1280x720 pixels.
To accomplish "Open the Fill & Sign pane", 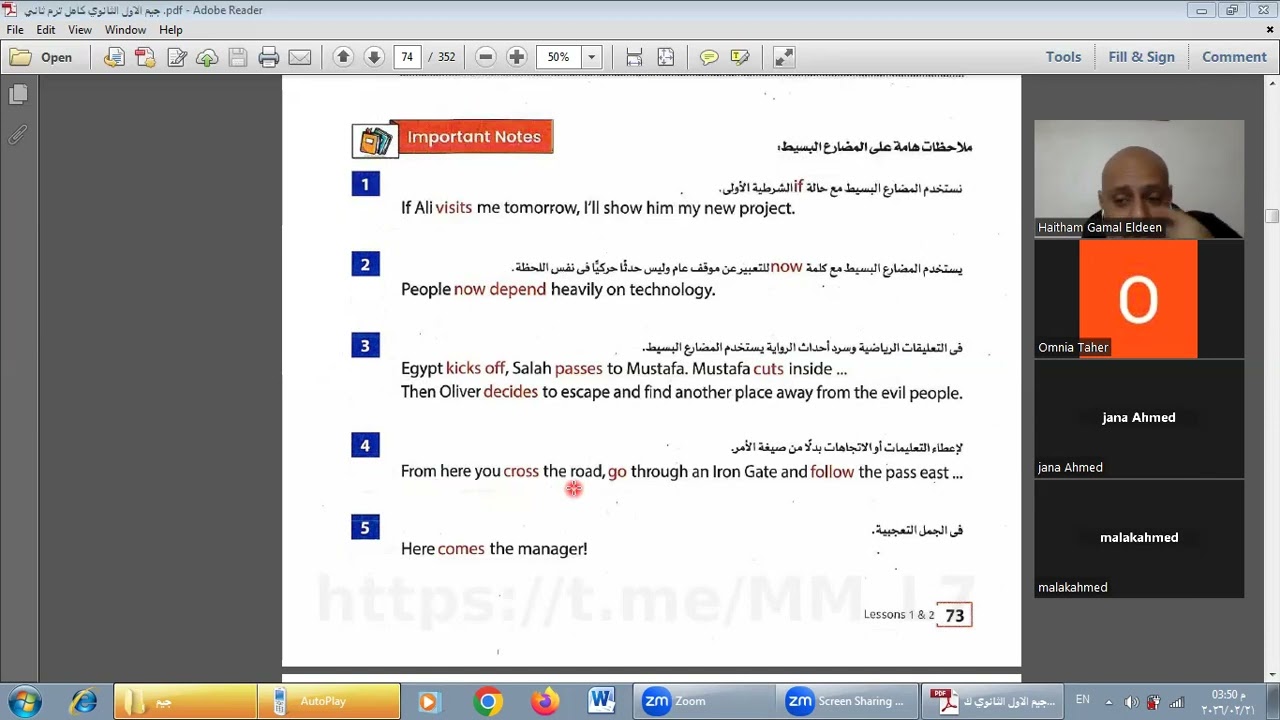I will pyautogui.click(x=1141, y=57).
